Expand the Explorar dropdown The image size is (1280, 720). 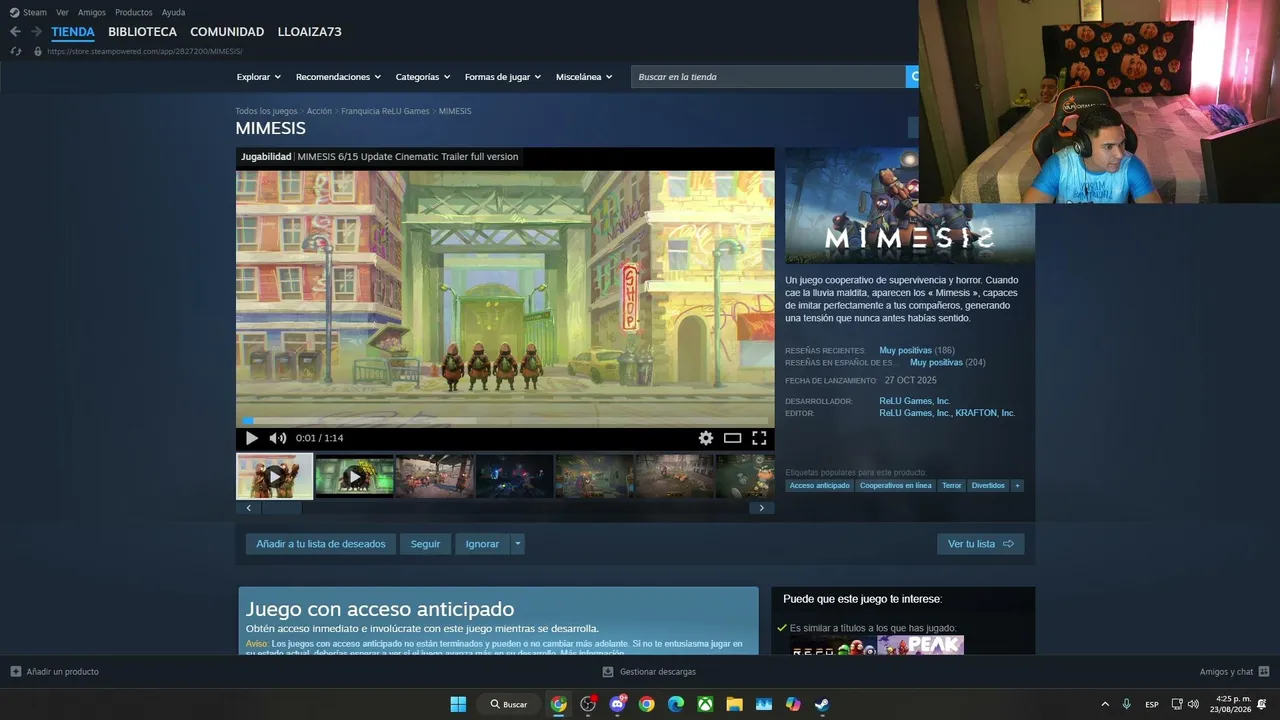click(x=259, y=77)
